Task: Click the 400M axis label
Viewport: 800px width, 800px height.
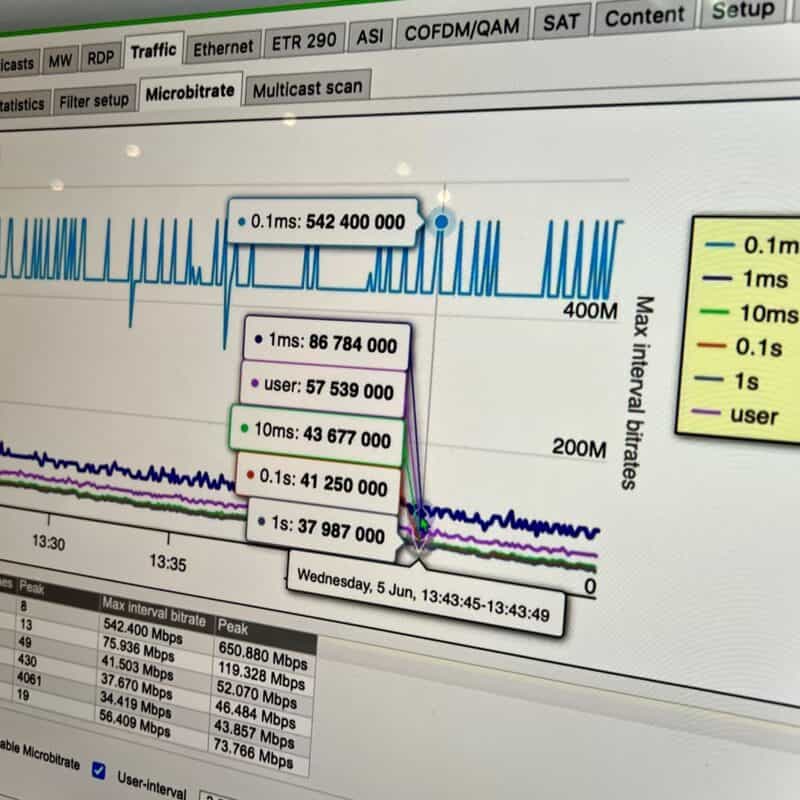Action: (x=590, y=310)
